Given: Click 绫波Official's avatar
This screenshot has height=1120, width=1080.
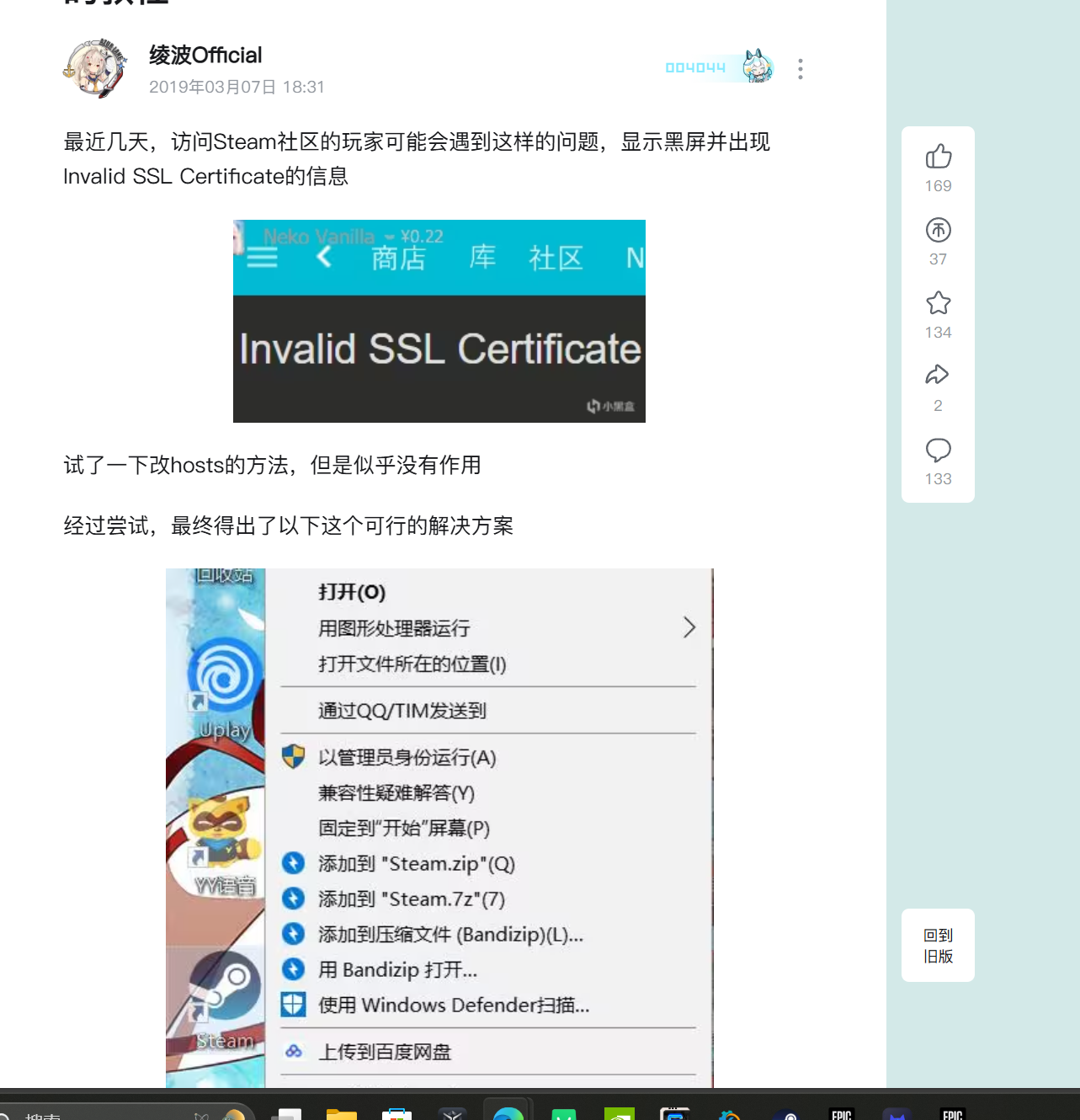Looking at the screenshot, I should coord(94,68).
